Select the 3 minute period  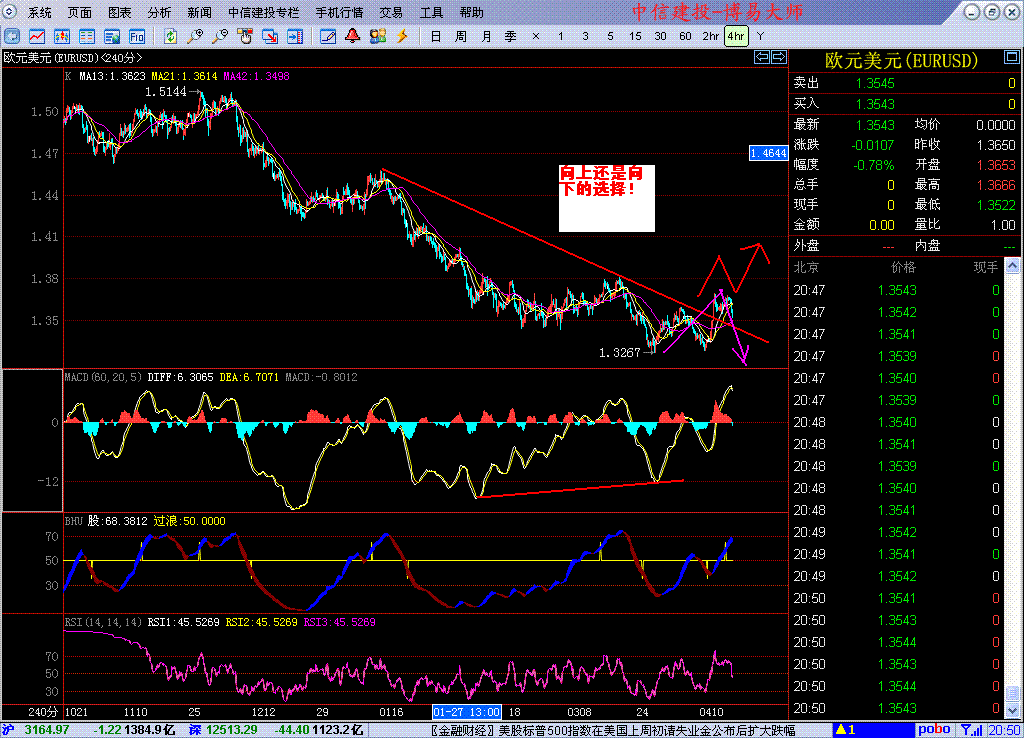[x=585, y=37]
